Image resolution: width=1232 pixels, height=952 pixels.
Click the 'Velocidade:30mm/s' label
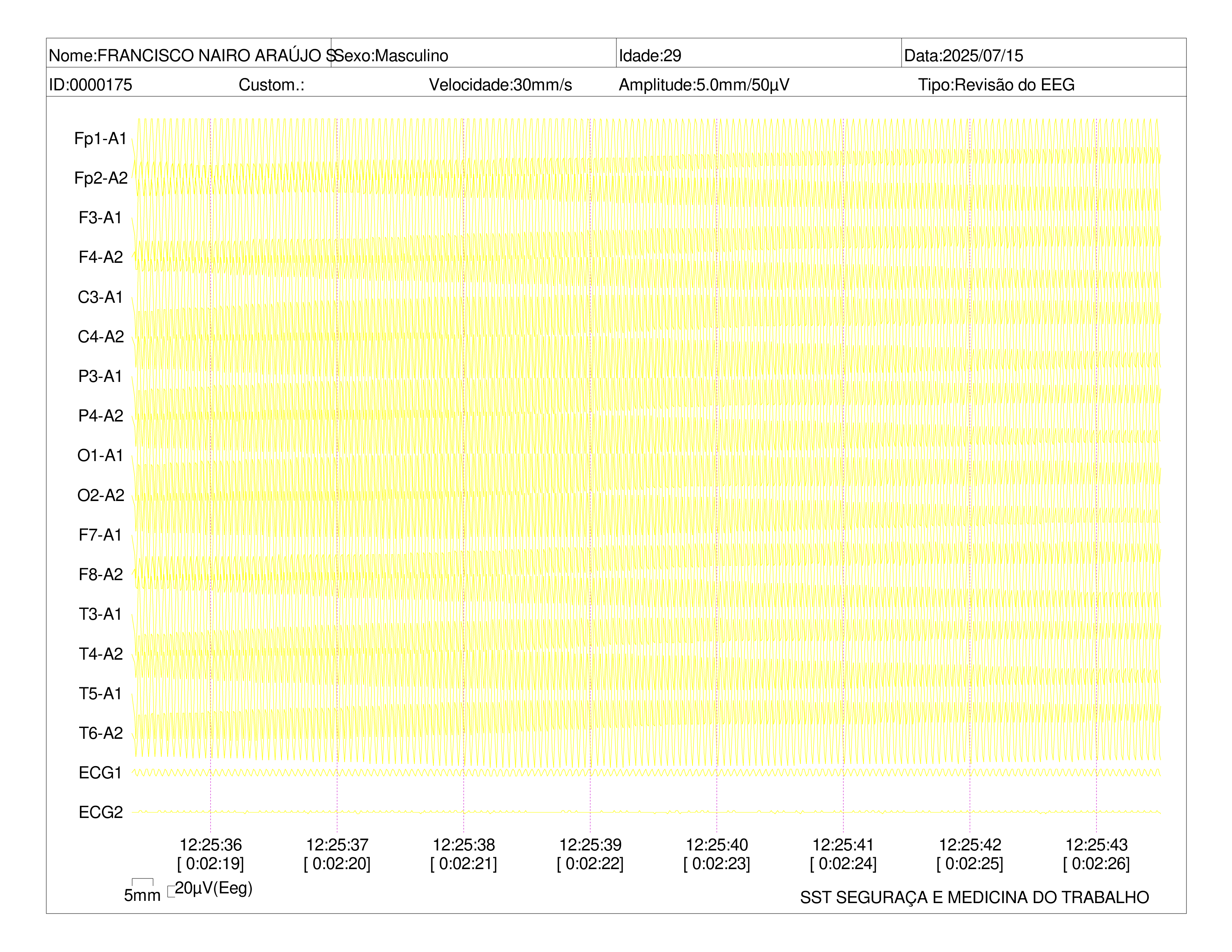tap(500, 85)
